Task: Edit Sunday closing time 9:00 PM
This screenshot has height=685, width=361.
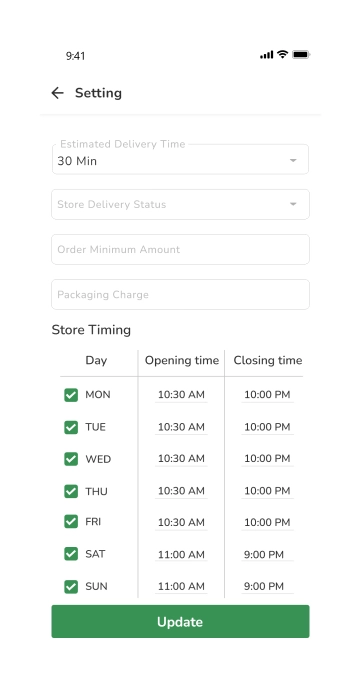Action: pos(267,586)
